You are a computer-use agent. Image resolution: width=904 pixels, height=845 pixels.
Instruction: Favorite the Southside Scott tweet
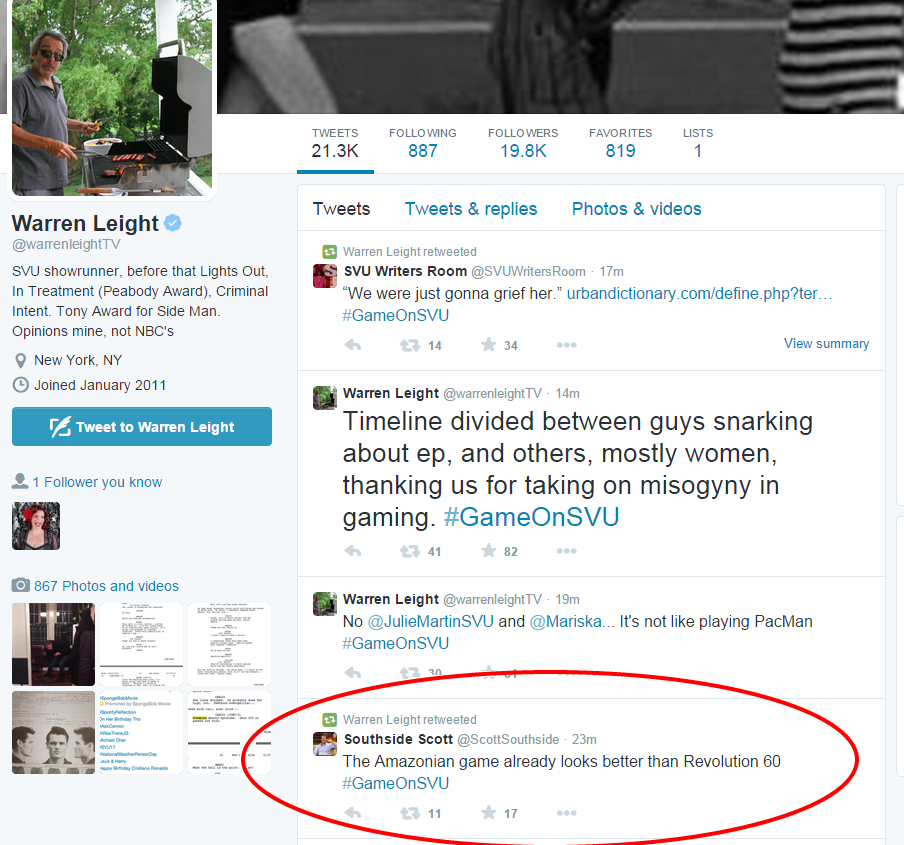488,813
